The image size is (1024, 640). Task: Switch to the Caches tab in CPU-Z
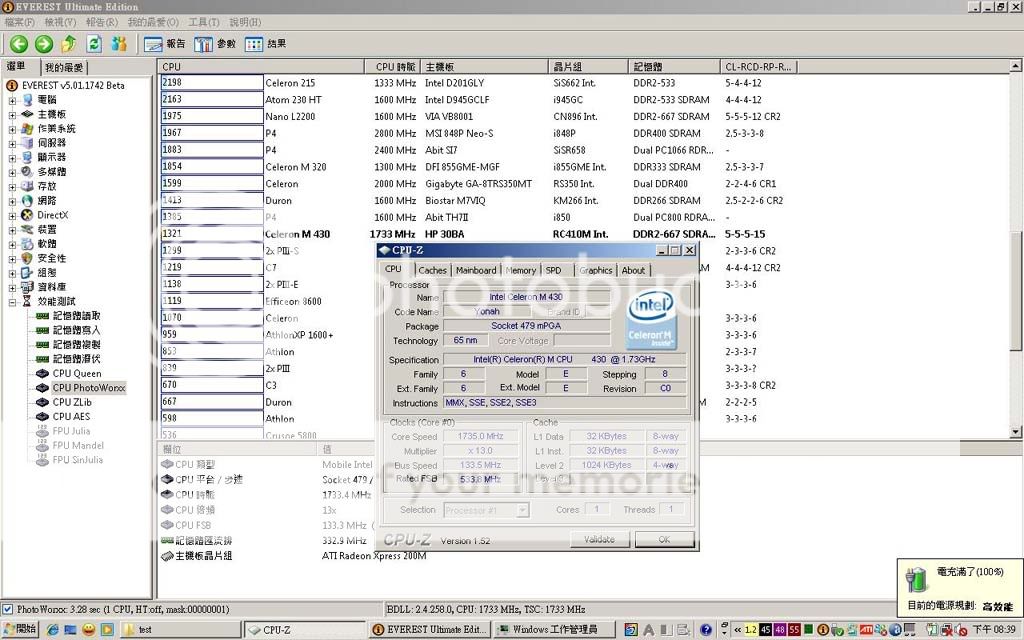click(x=432, y=270)
